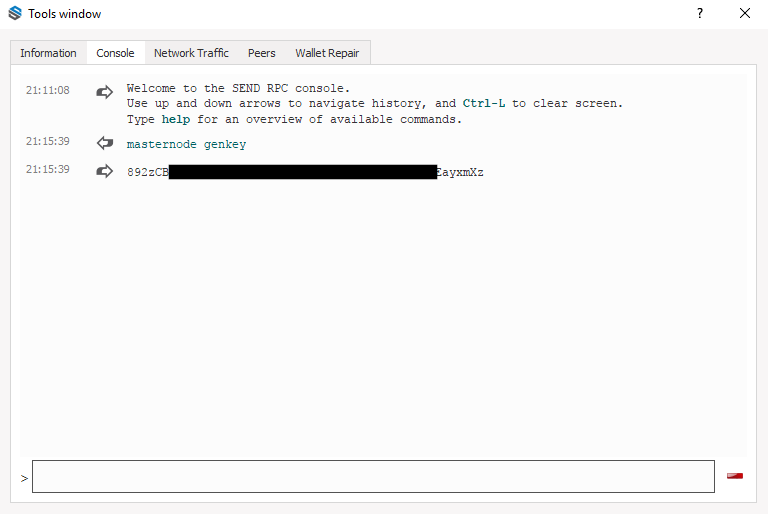Open the Wallet Repair tab

(327, 53)
